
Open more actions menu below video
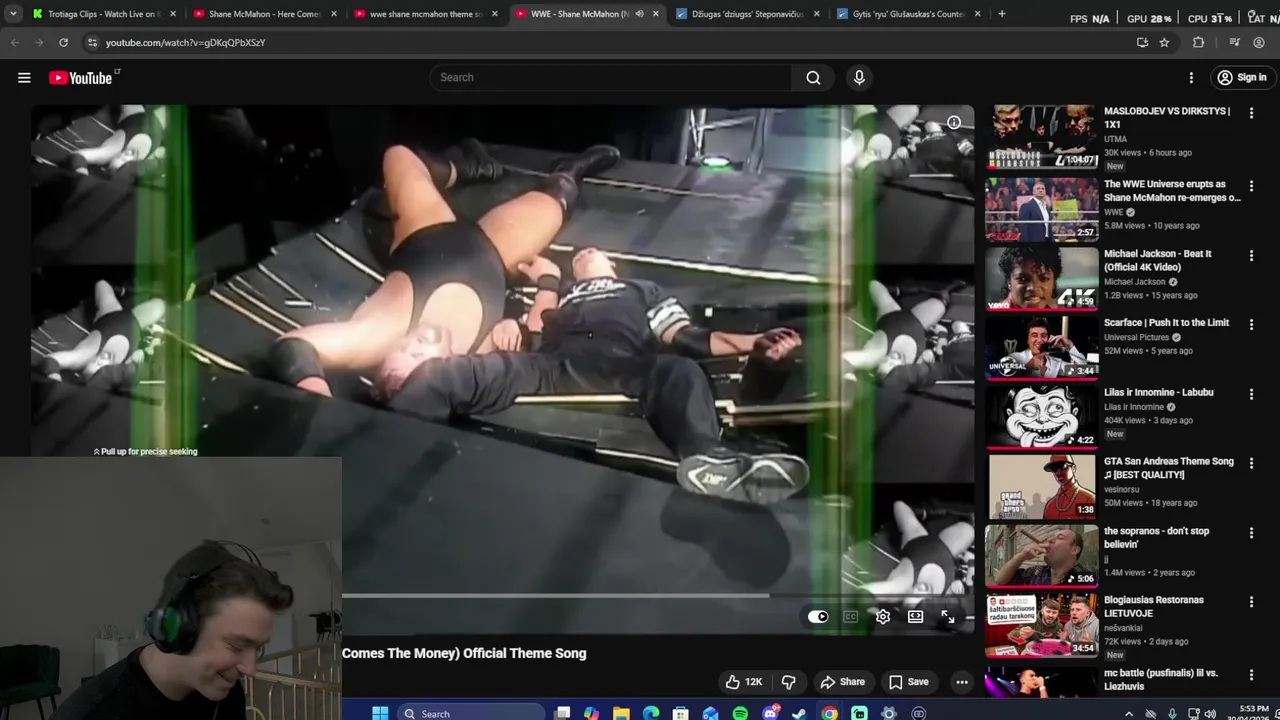click(x=962, y=682)
